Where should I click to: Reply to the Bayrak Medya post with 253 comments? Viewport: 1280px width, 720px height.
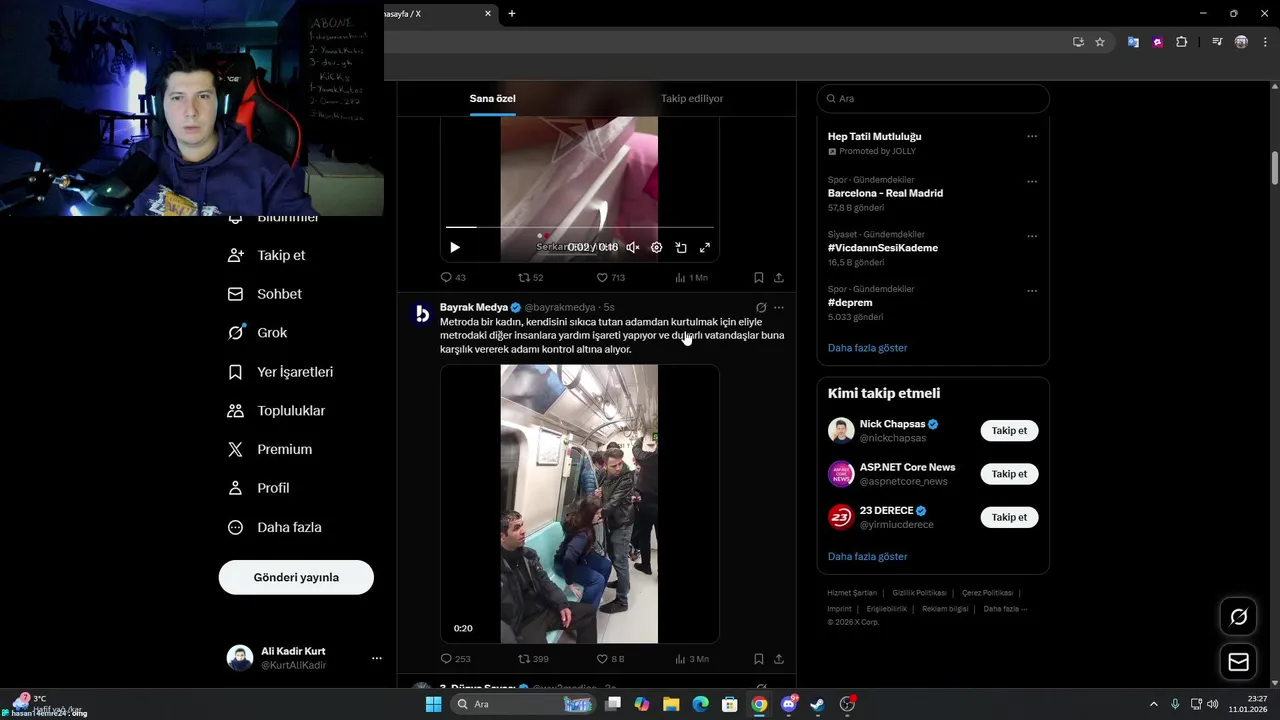455,659
